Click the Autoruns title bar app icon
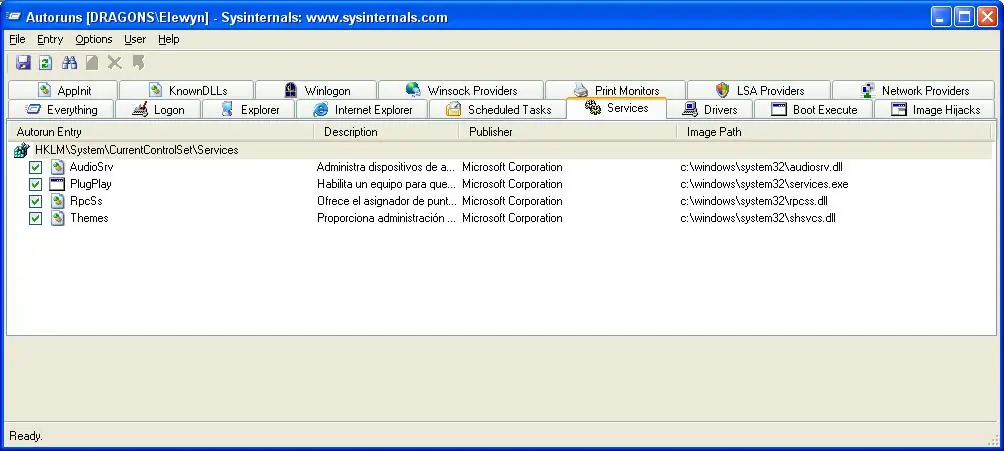The height and width of the screenshot is (451, 1004). (13, 17)
